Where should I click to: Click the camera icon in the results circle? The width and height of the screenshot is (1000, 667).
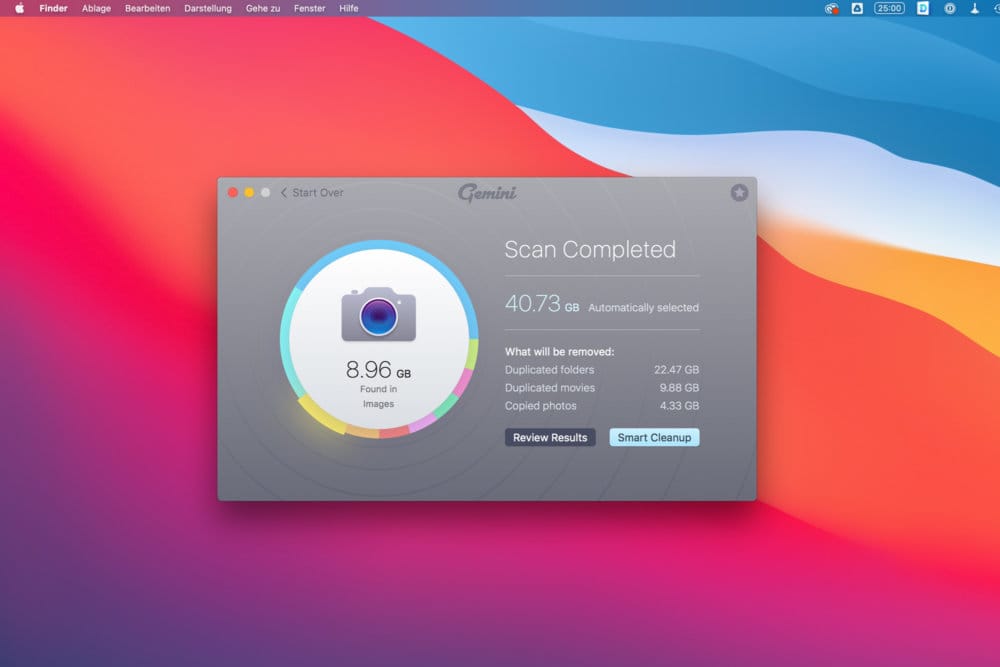(379, 314)
